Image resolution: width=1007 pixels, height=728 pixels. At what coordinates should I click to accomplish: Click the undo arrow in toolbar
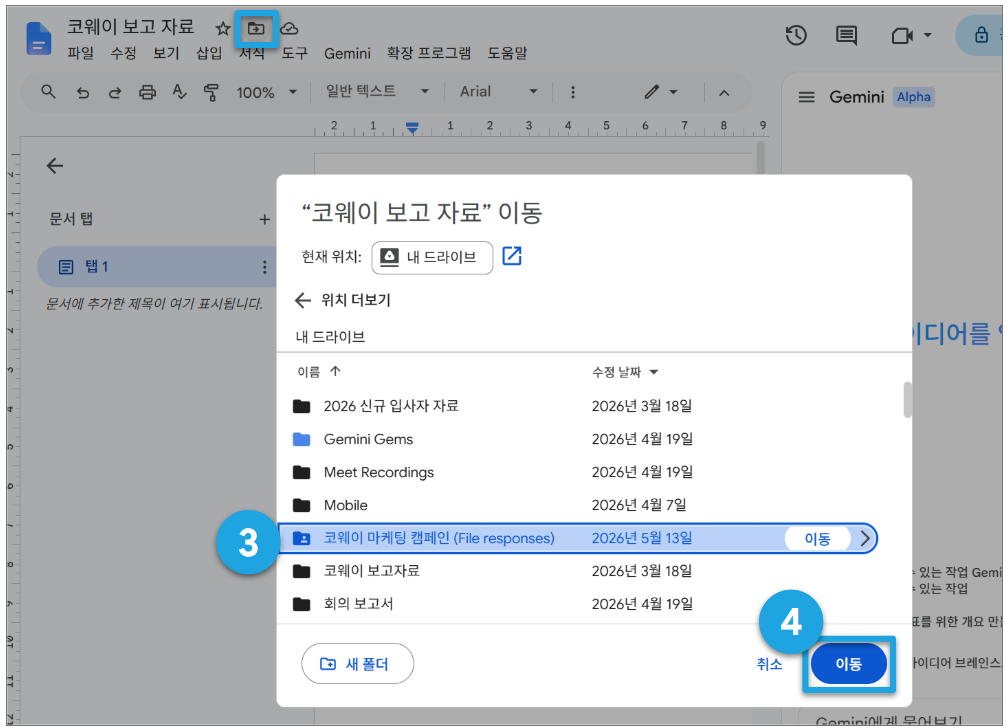83,93
